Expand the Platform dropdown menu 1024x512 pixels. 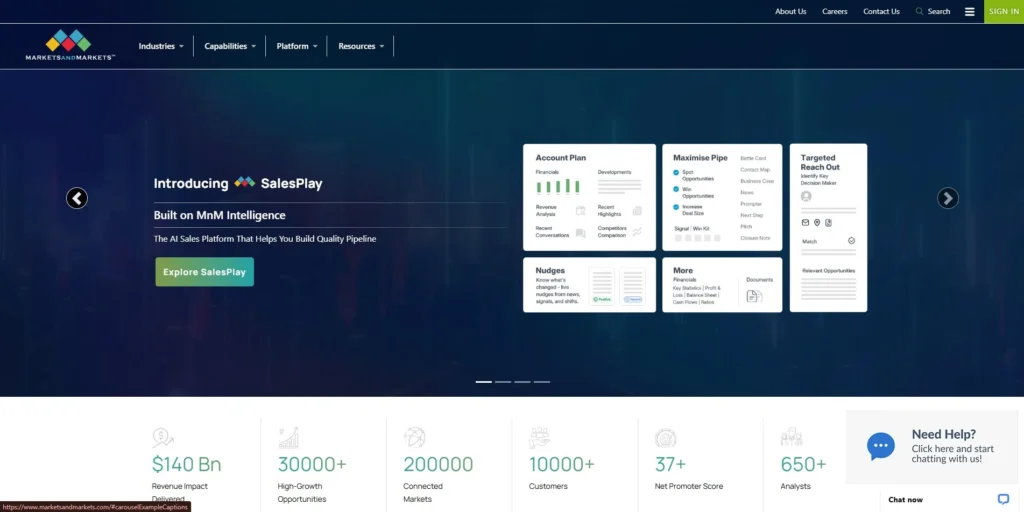tap(296, 46)
